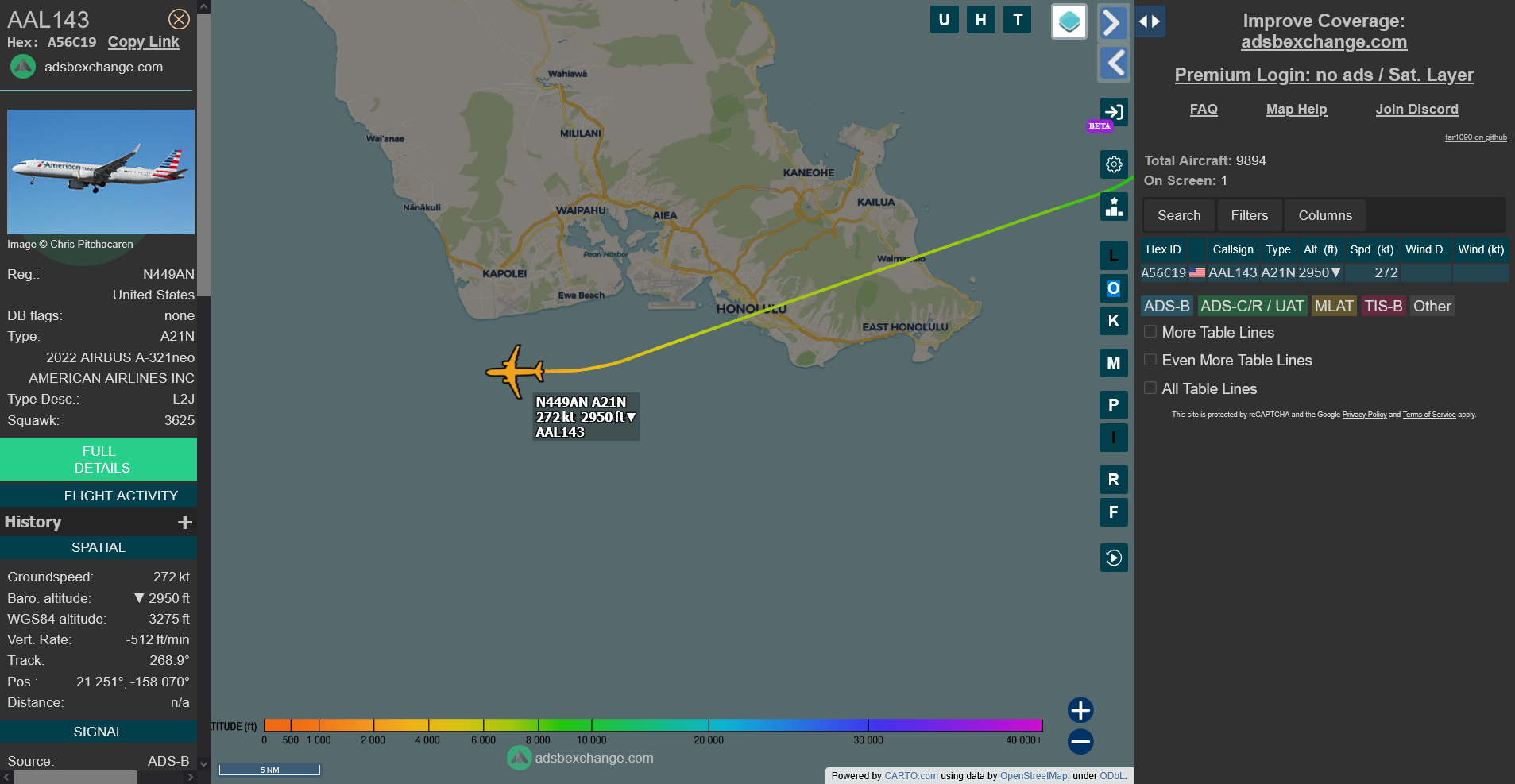Open the Privacy Policy link
This screenshot has height=784, width=1515.
pyautogui.click(x=1364, y=415)
